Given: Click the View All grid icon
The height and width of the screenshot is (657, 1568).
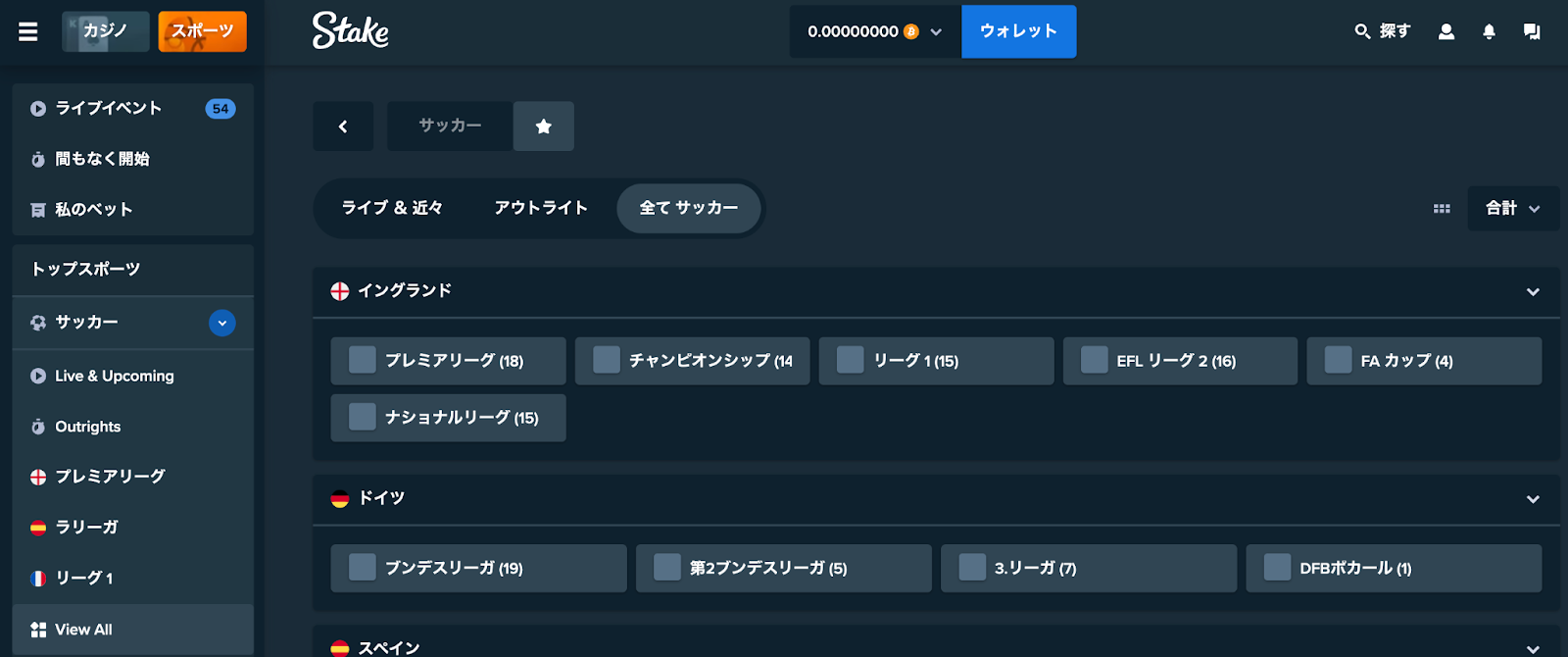Looking at the screenshot, I should (38, 630).
